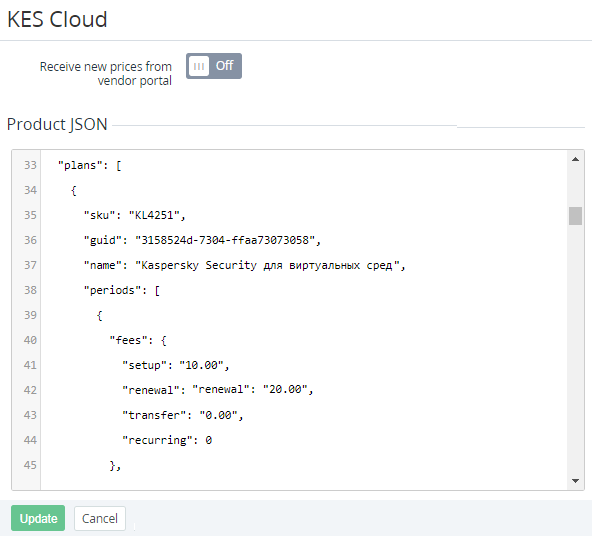
Task: Click the guid value on line 36
Action: 225,240
